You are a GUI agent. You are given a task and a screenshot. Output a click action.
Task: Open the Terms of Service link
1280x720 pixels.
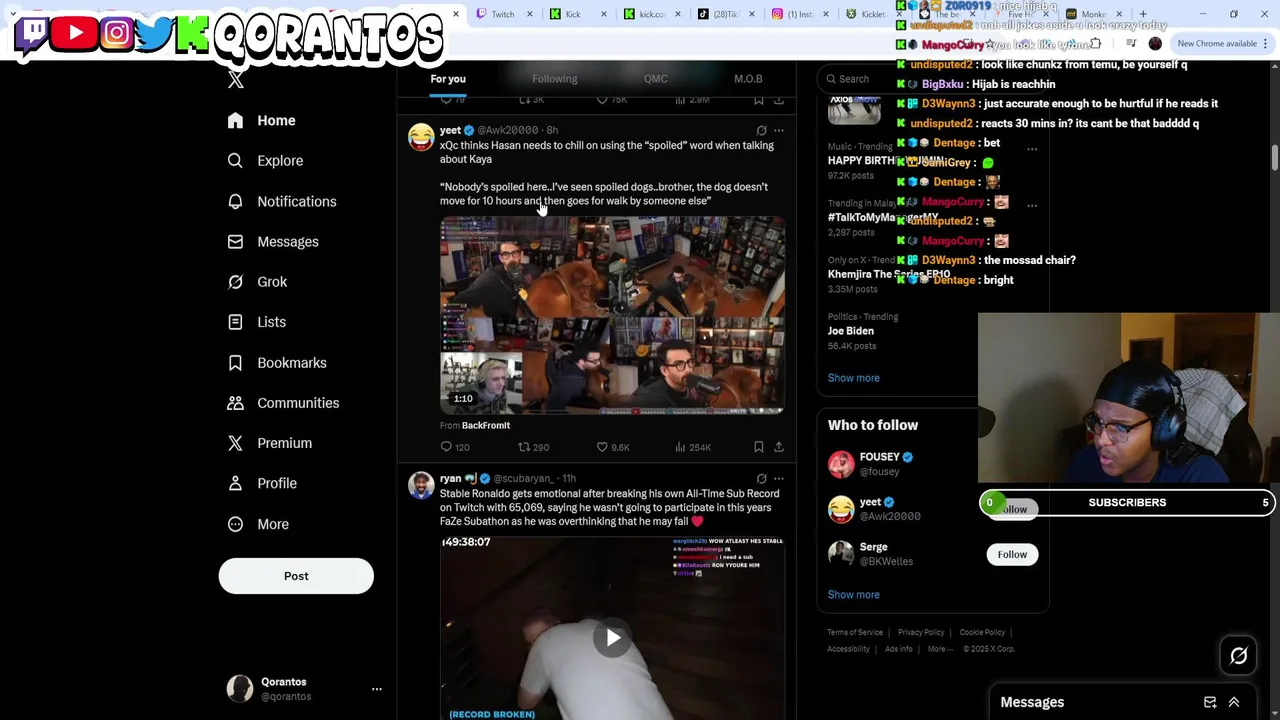[x=855, y=633]
